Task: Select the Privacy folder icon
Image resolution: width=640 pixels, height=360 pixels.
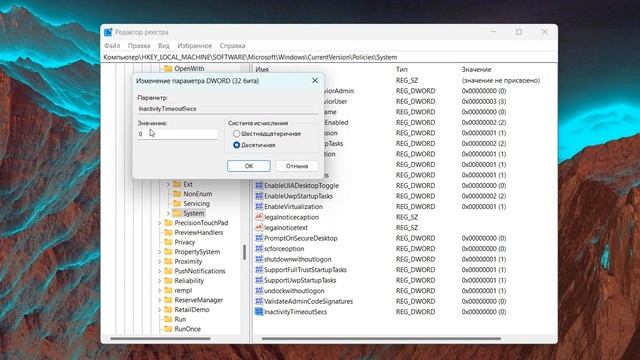Action: coord(168,242)
